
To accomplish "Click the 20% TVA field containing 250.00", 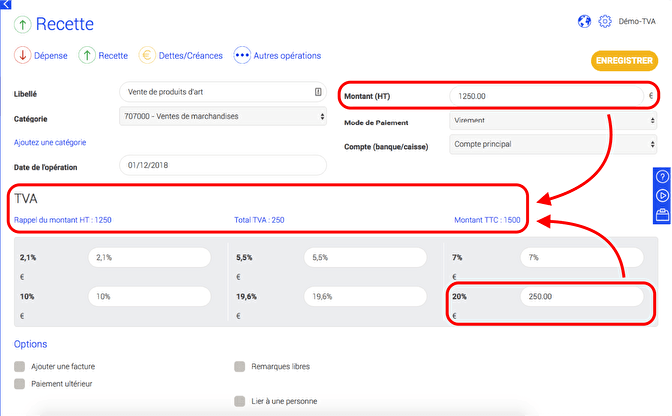I will (x=582, y=296).
